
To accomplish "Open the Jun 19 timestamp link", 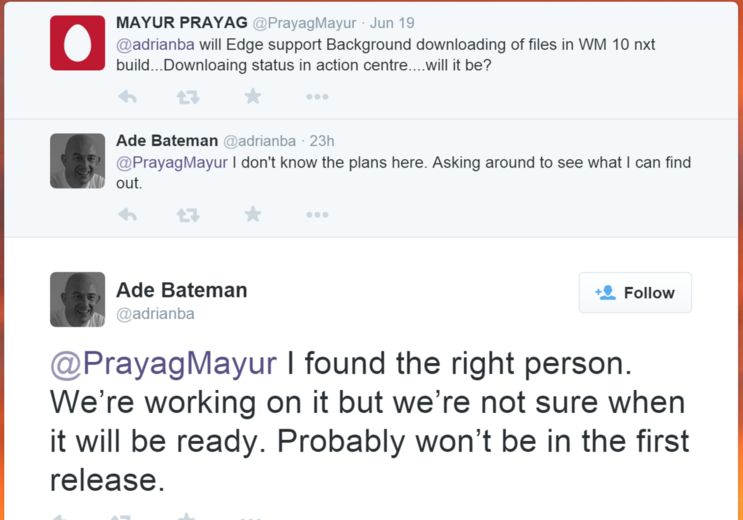I will [392, 23].
